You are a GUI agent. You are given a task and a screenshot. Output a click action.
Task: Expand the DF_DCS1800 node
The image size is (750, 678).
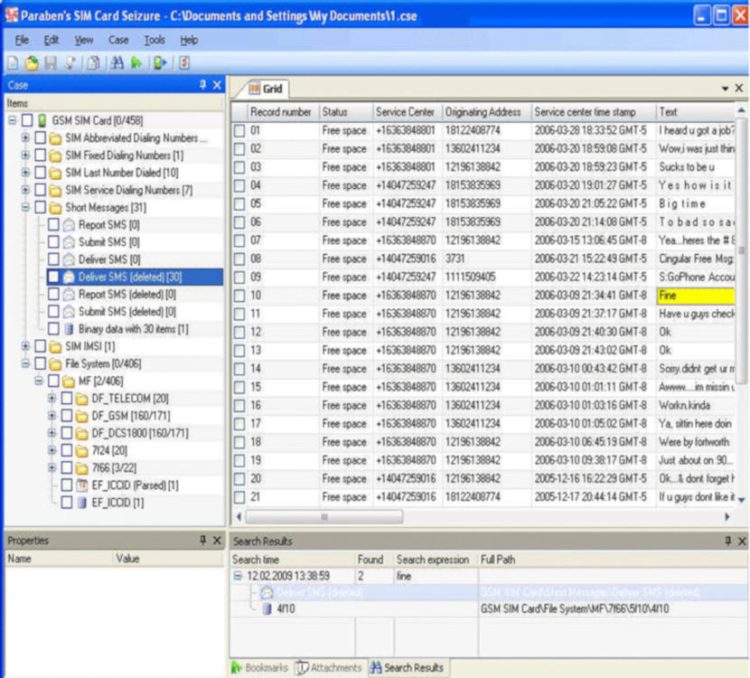coord(52,433)
